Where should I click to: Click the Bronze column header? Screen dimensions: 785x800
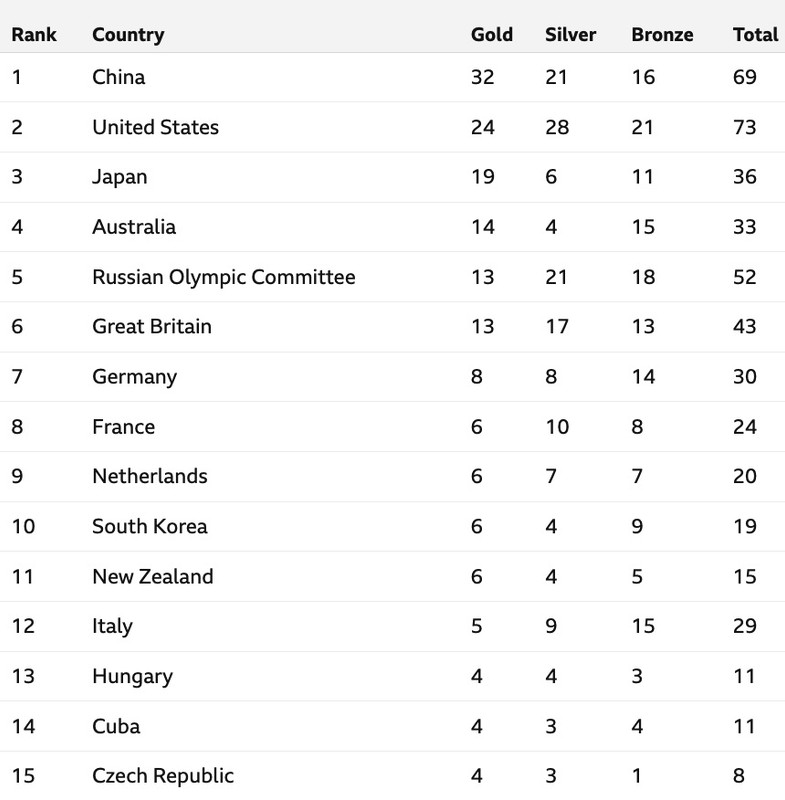pos(662,35)
